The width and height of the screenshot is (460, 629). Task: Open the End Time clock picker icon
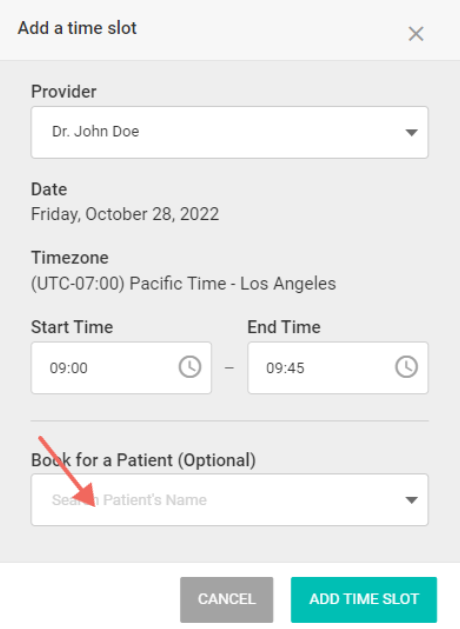[x=407, y=367]
